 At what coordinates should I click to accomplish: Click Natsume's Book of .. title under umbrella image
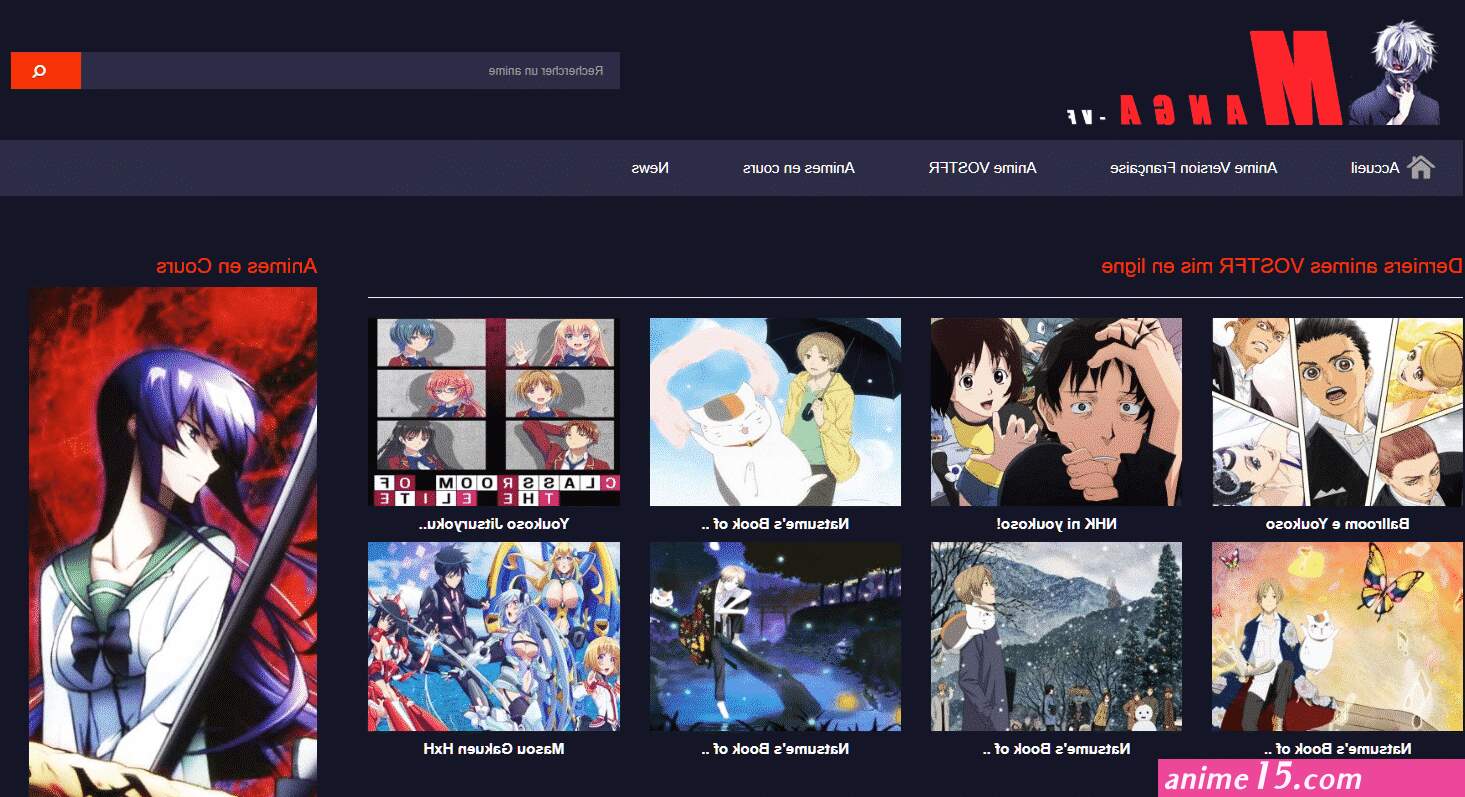[775, 524]
